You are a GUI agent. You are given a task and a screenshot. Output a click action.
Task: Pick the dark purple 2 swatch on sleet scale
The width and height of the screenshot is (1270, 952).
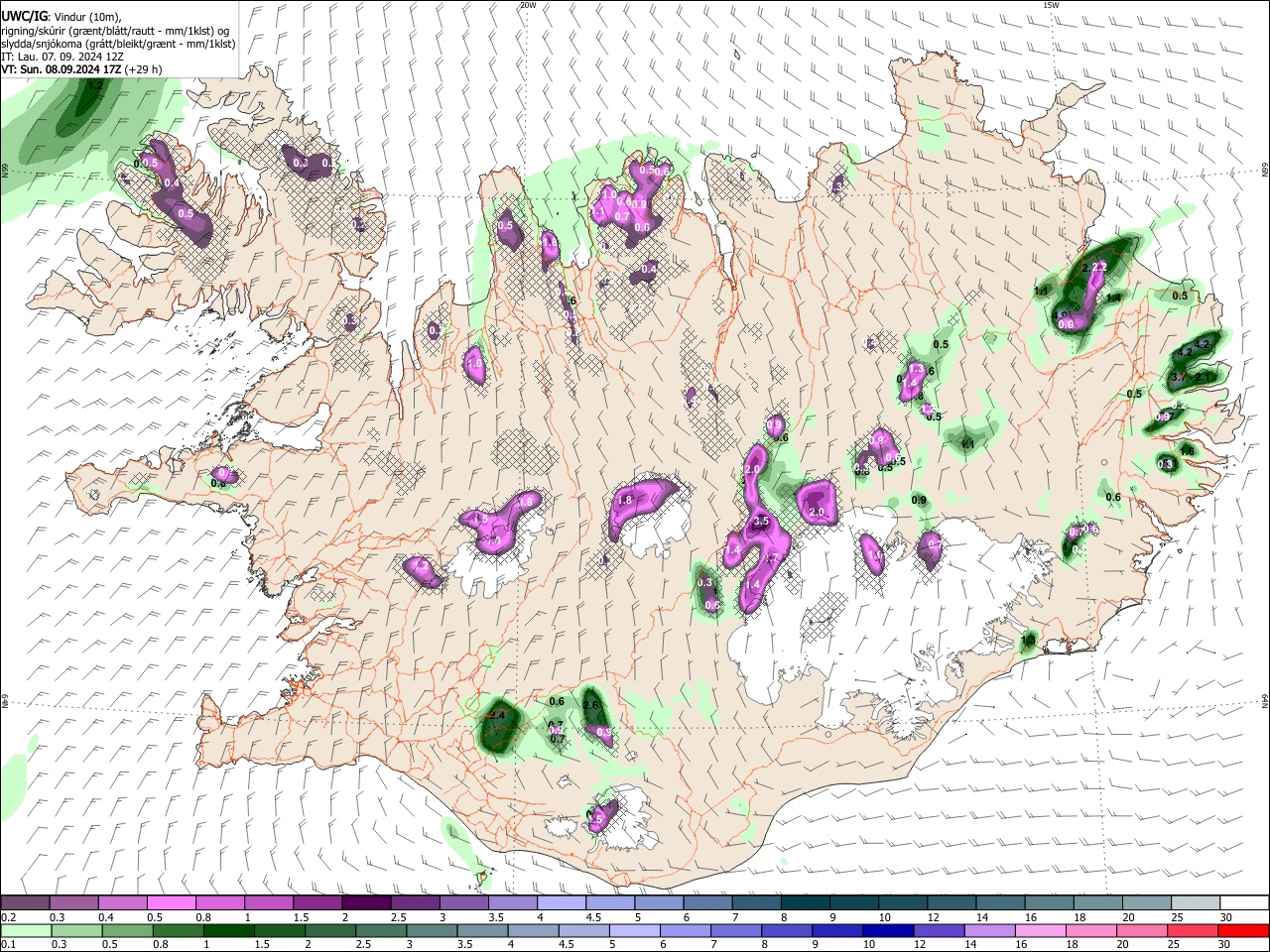pyautogui.click(x=366, y=903)
